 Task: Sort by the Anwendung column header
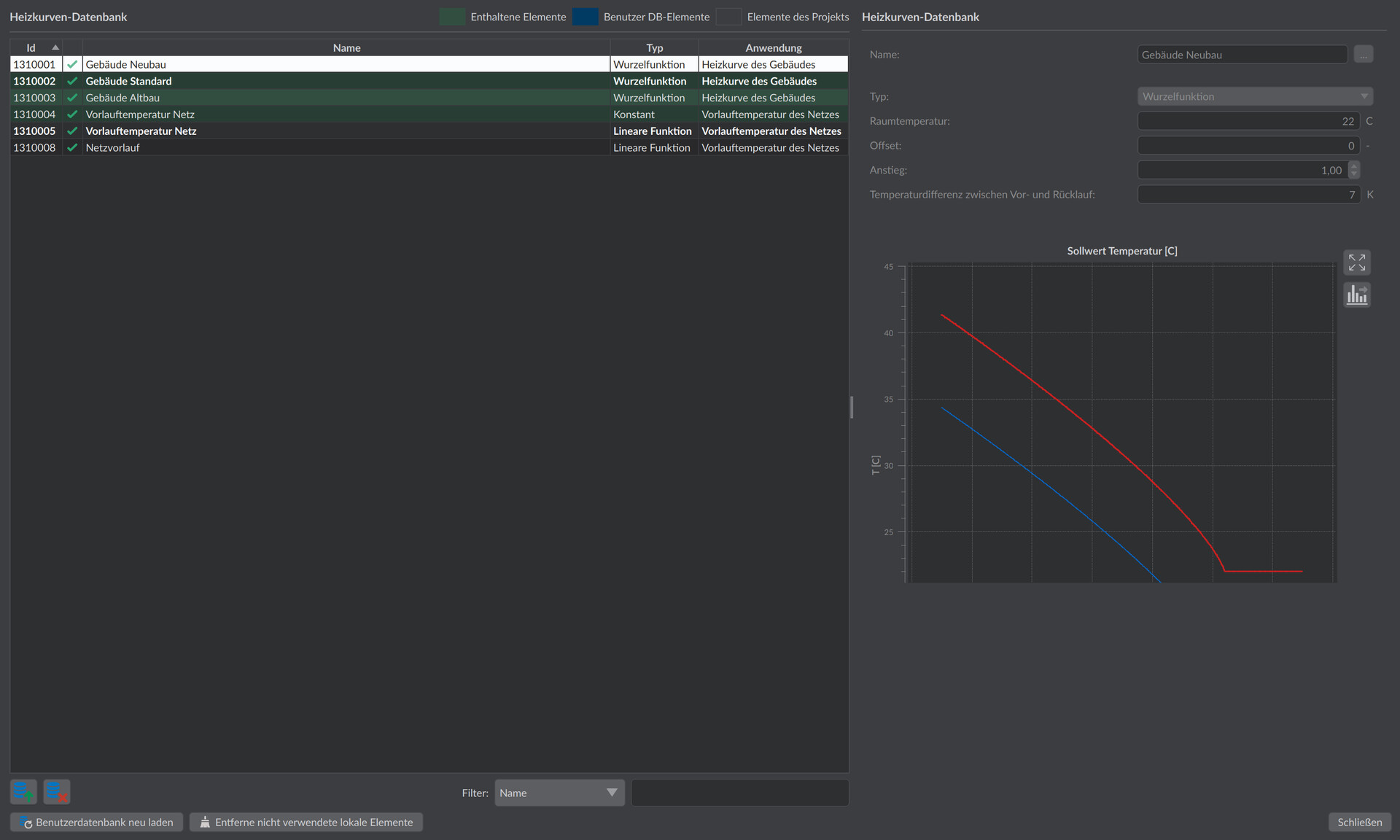pyautogui.click(x=773, y=47)
